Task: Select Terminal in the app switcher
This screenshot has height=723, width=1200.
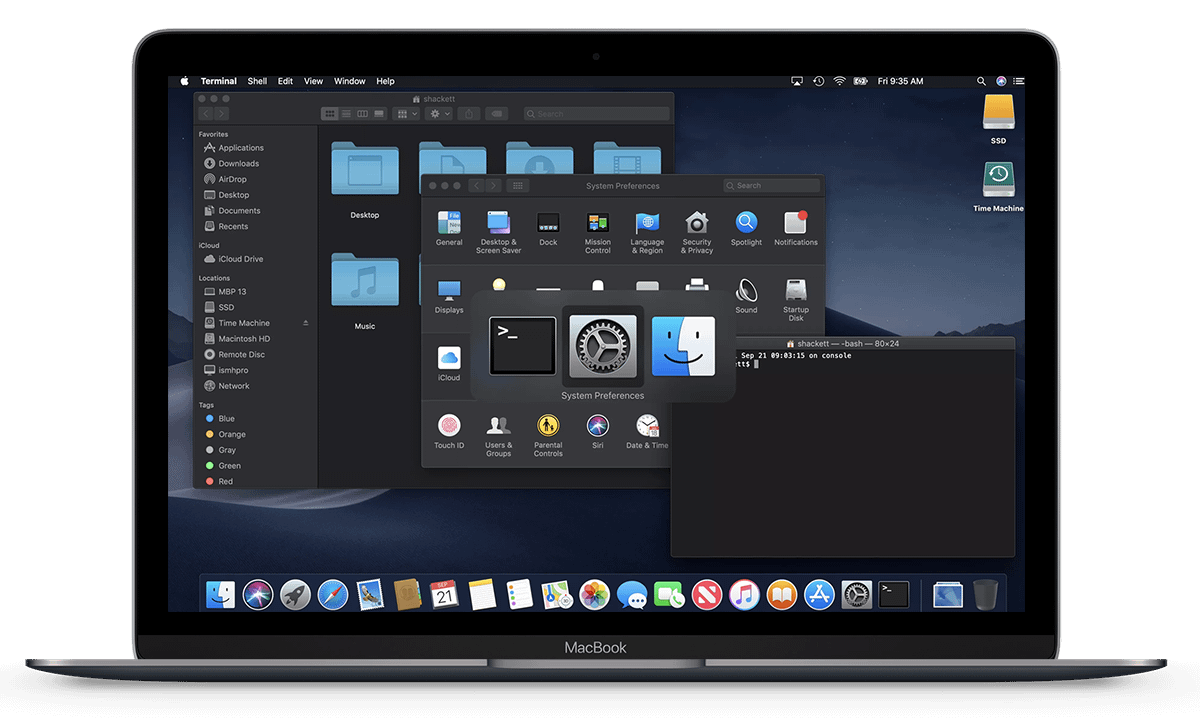Action: tap(522, 346)
